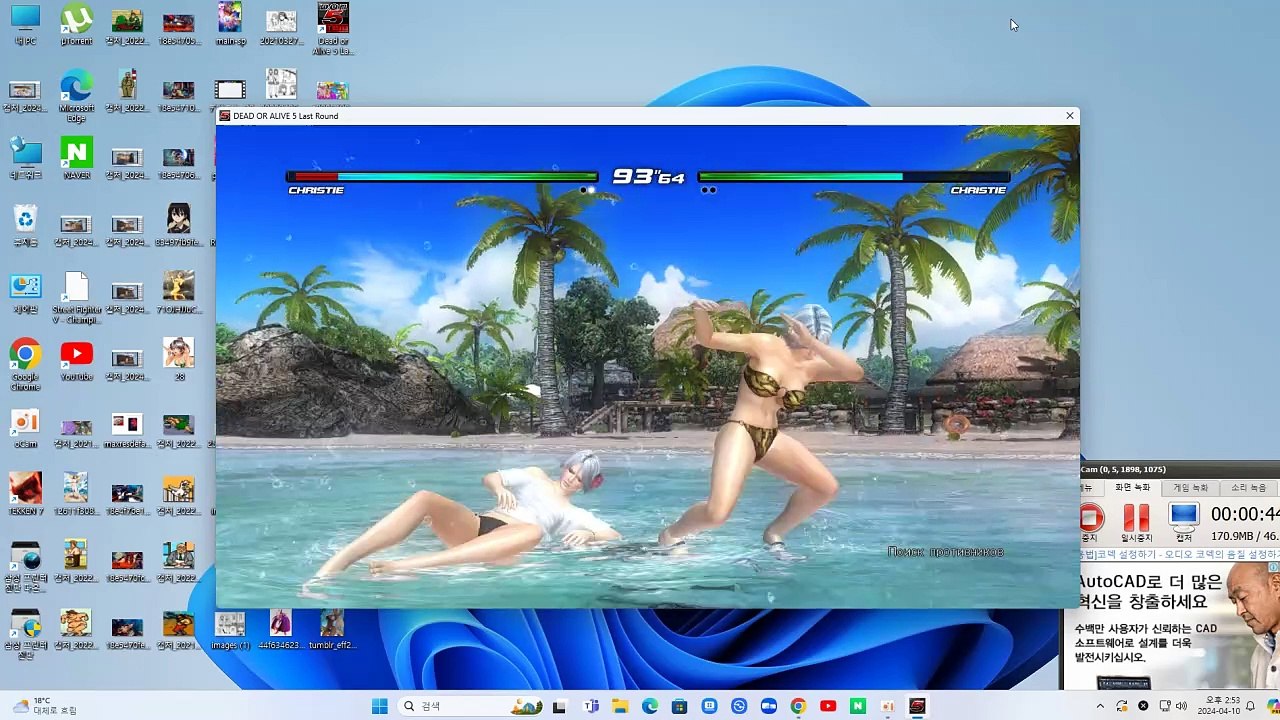Image resolution: width=1280 pixels, height=720 pixels.
Task: Open the NAVER desktop shortcut
Action: (76, 158)
